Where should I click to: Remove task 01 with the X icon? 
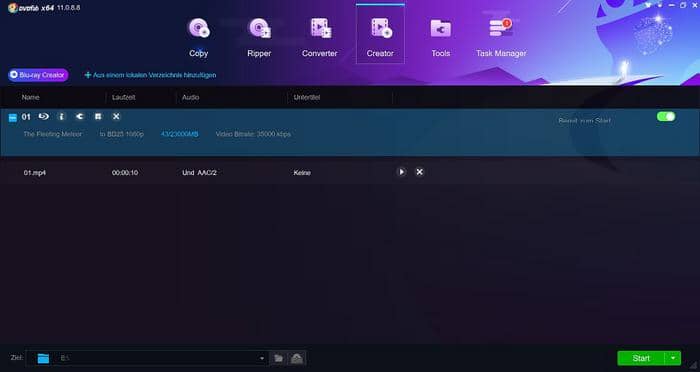(116, 117)
